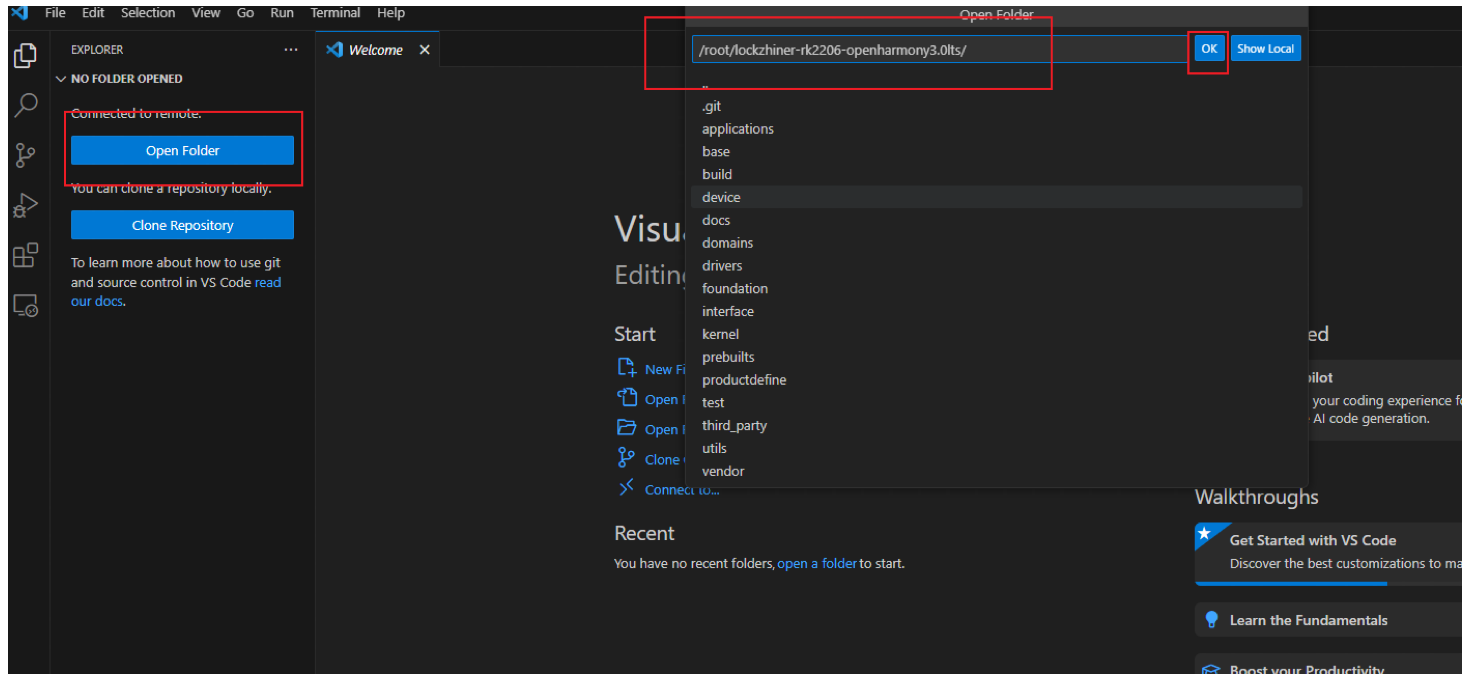Open the Selection menu
Image resolution: width=1462 pixels, height=674 pixels.
point(148,13)
